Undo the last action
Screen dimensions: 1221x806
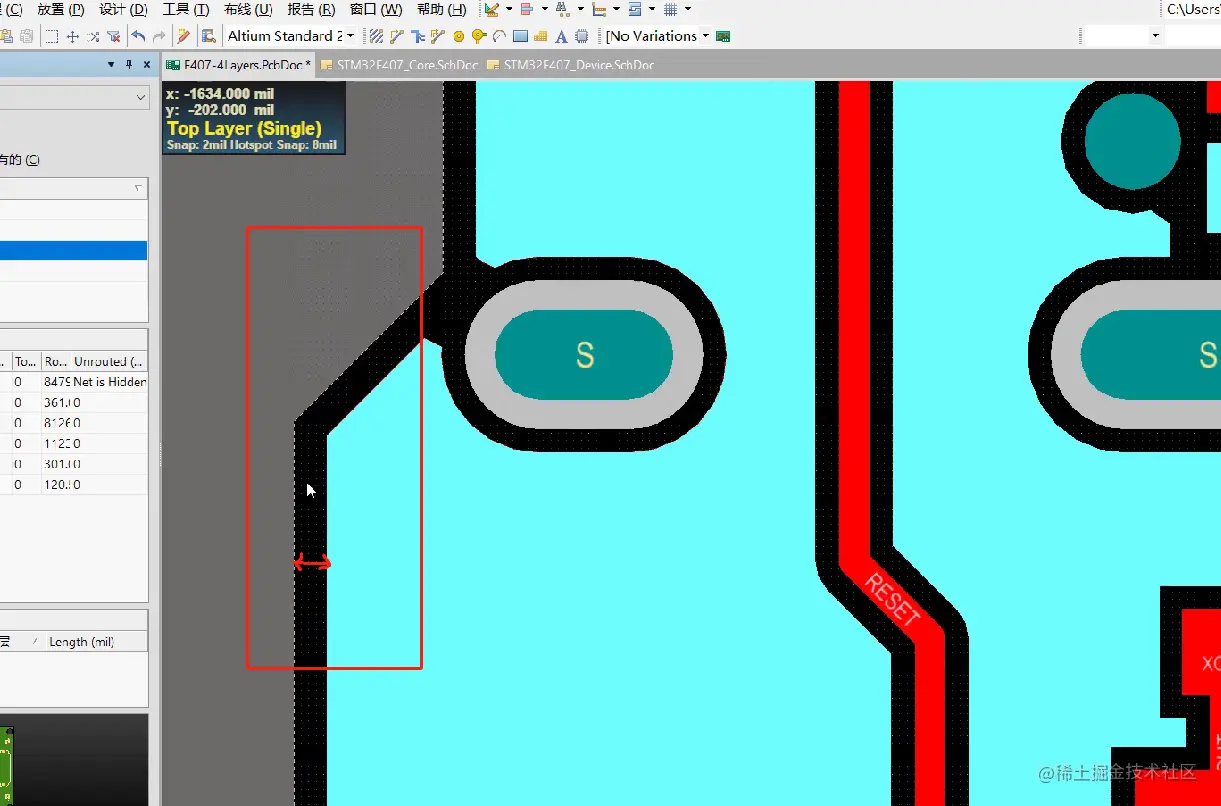[138, 36]
